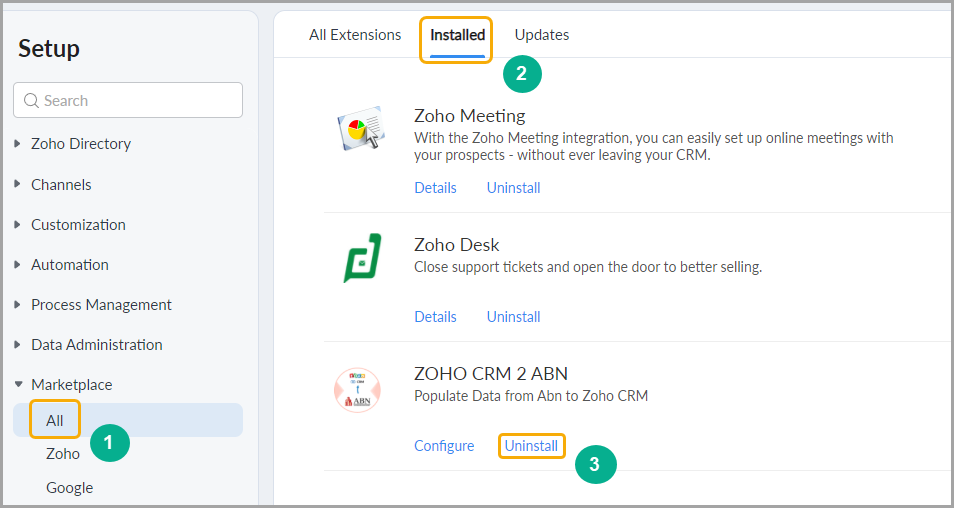Image resolution: width=954 pixels, height=508 pixels.
Task: Switch to the All Extensions tab
Action: (355, 35)
